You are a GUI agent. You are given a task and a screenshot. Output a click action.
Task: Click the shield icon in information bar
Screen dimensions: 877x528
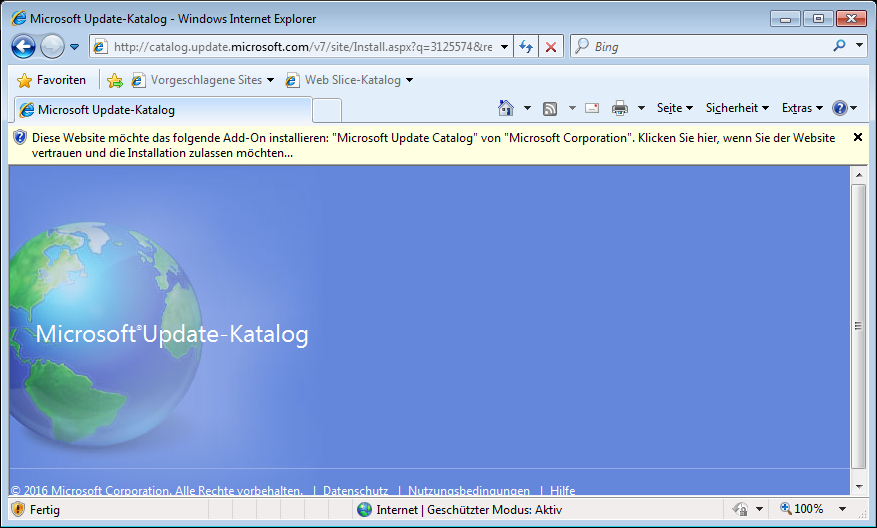(x=20, y=137)
